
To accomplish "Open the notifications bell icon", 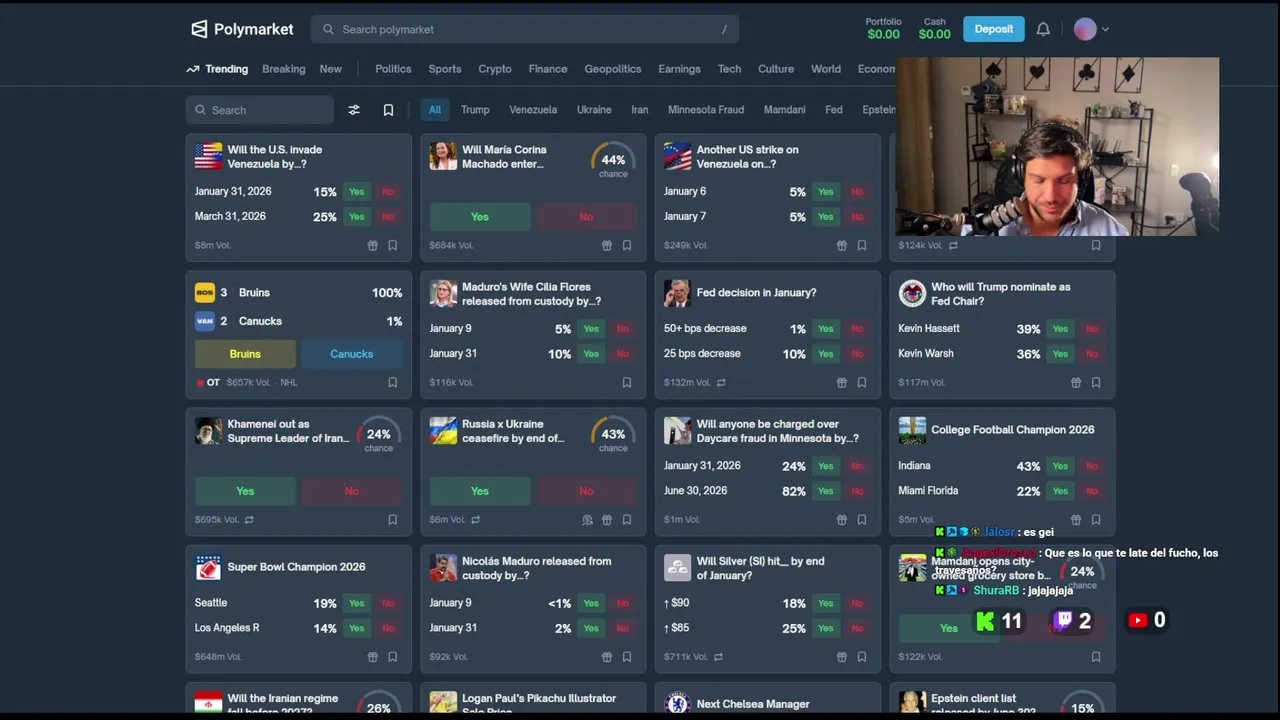I will click(1043, 29).
